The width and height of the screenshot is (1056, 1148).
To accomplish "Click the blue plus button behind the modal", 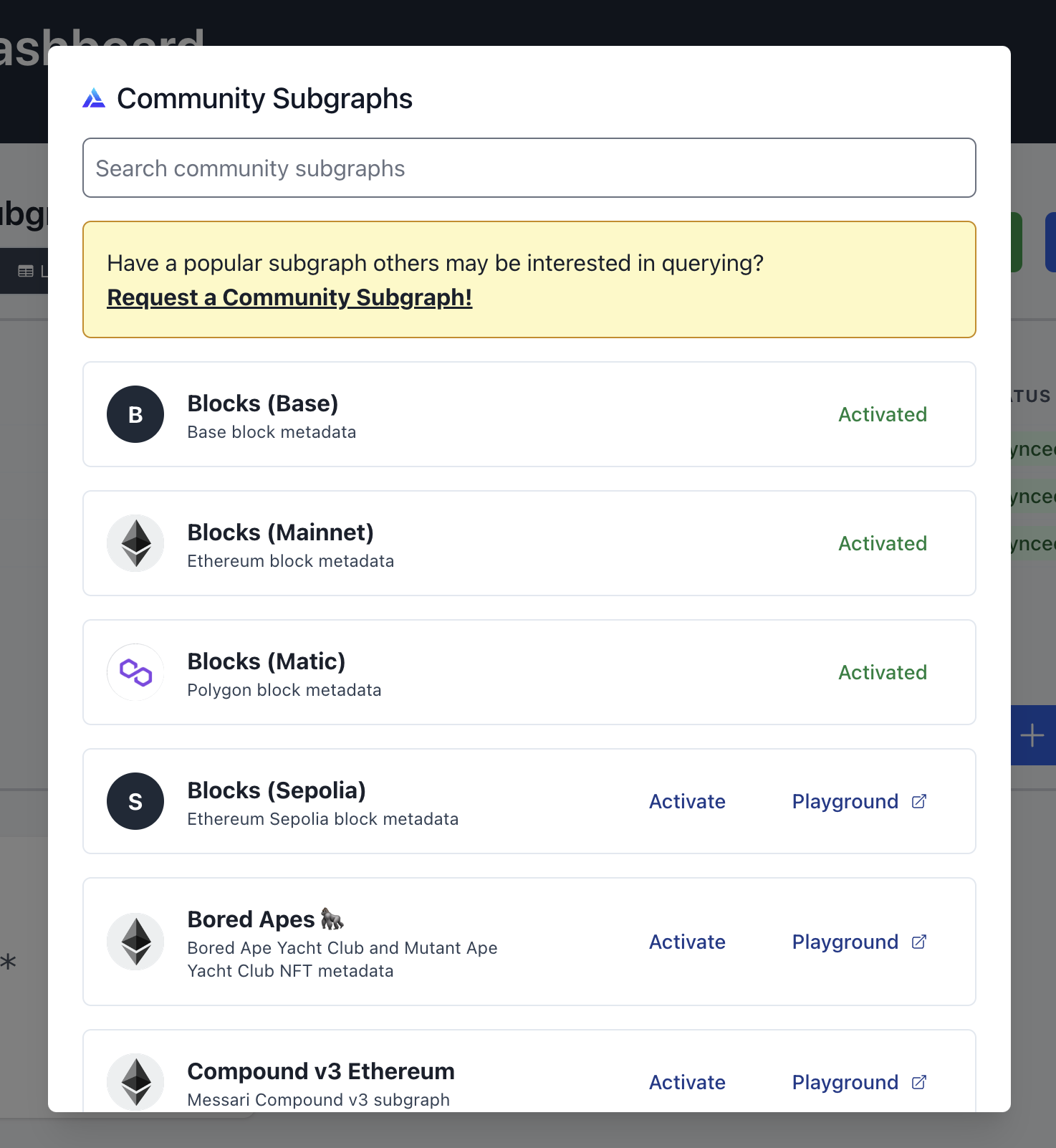I will point(1032,735).
